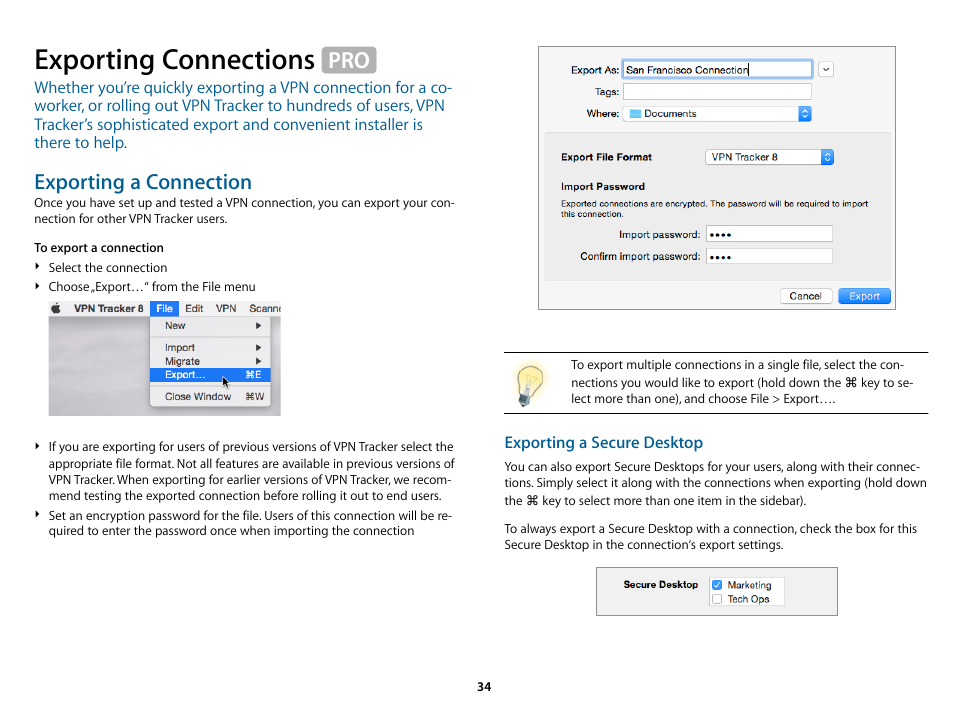Expand the Migrate submenu arrow
The image size is (954, 724).
pyautogui.click(x=259, y=361)
